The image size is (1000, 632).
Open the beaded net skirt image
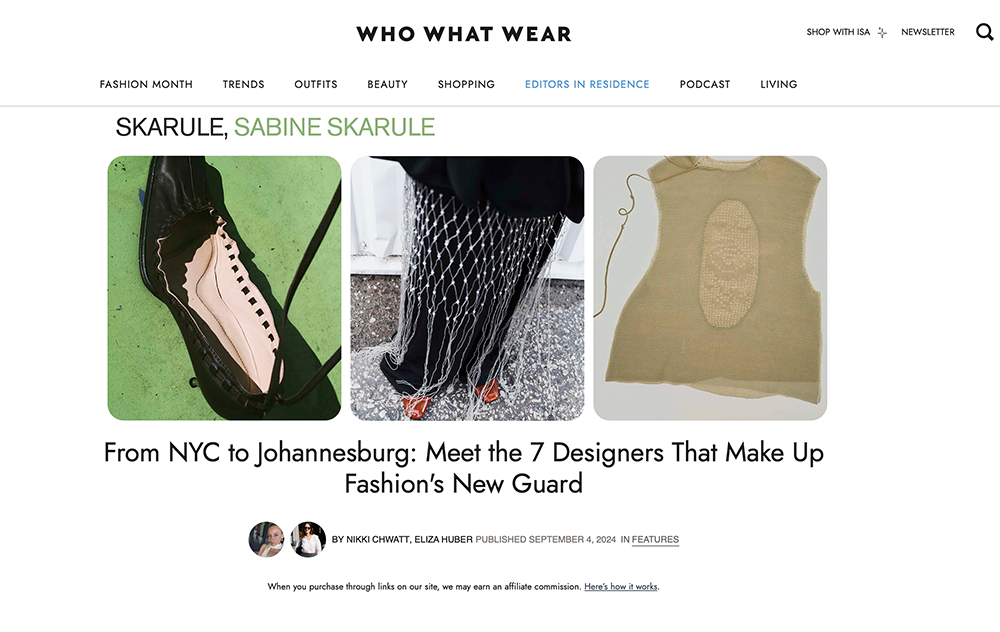467,288
